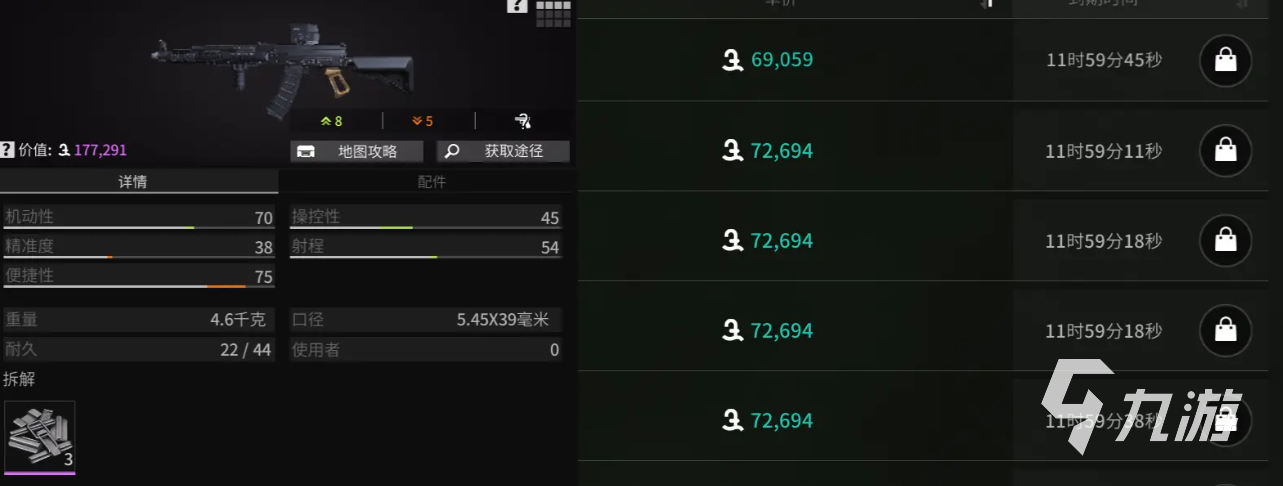The image size is (1283, 486).
Task: Click the weapon preview image
Action: 285,65
